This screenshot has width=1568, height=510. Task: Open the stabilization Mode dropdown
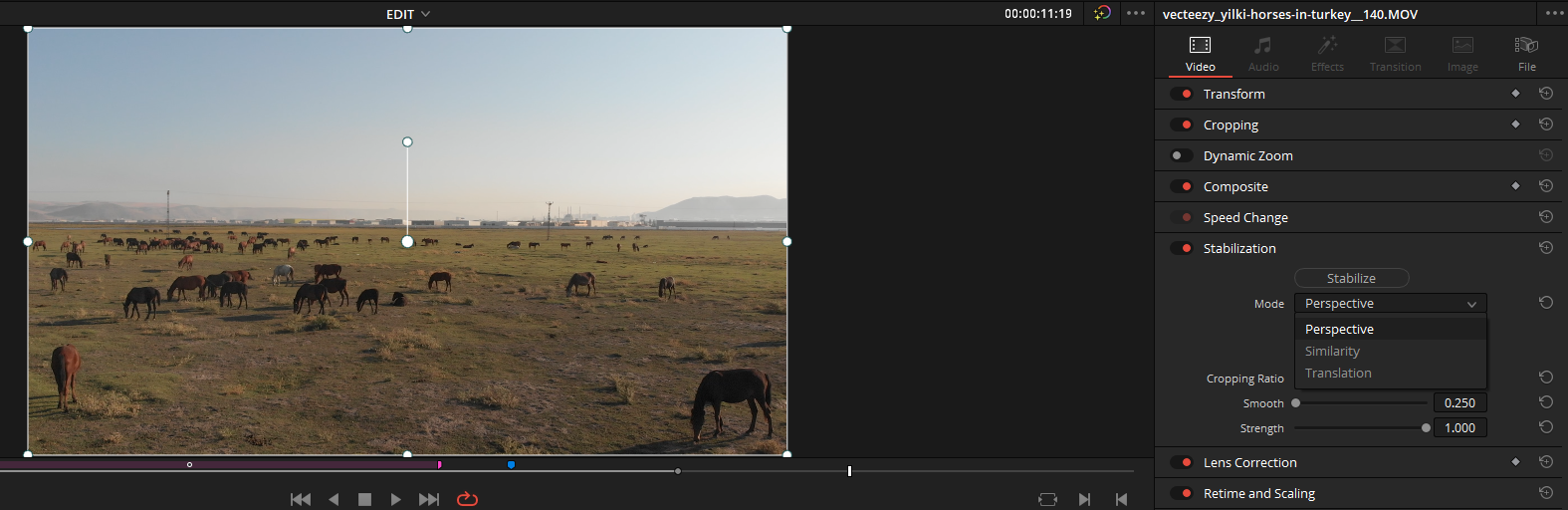(1390, 303)
